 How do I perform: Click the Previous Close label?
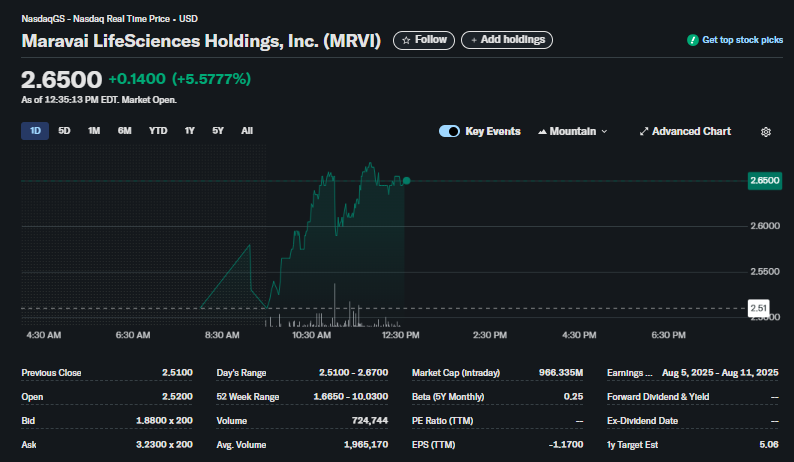tap(51, 373)
